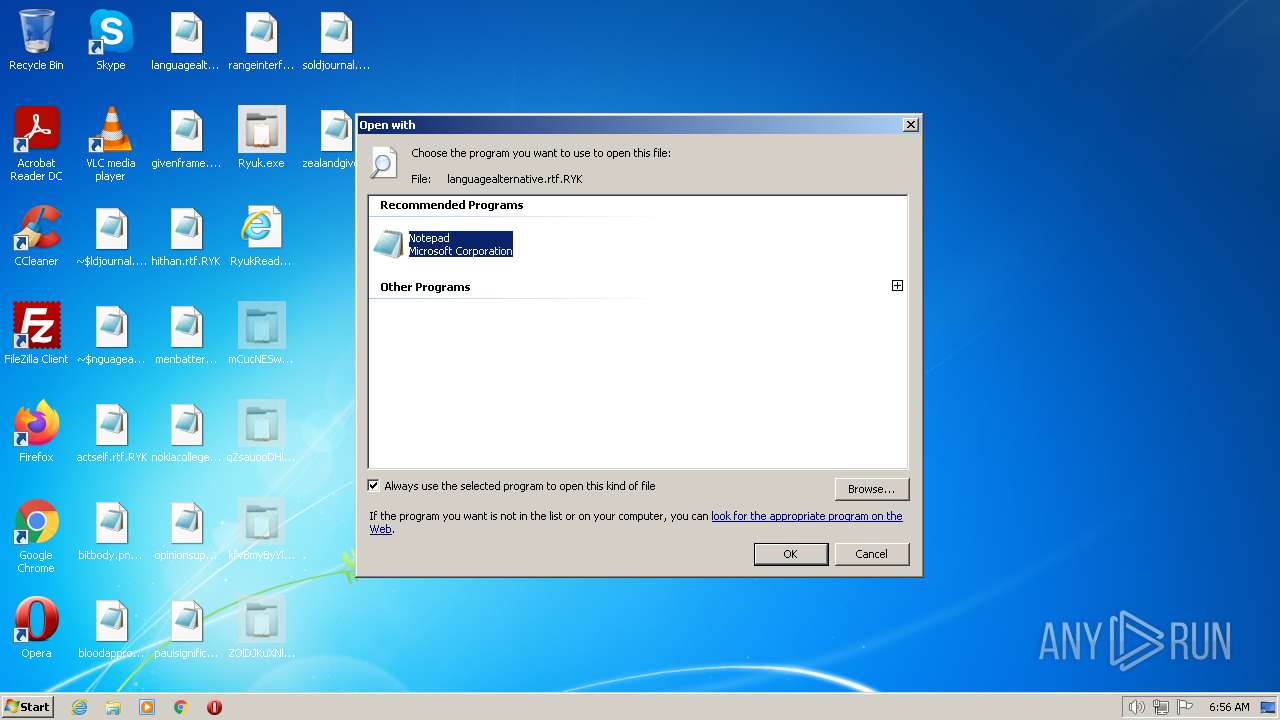The height and width of the screenshot is (720, 1280).
Task: Click the file name languagealternative.rtf.RYK
Action: [x=514, y=179]
